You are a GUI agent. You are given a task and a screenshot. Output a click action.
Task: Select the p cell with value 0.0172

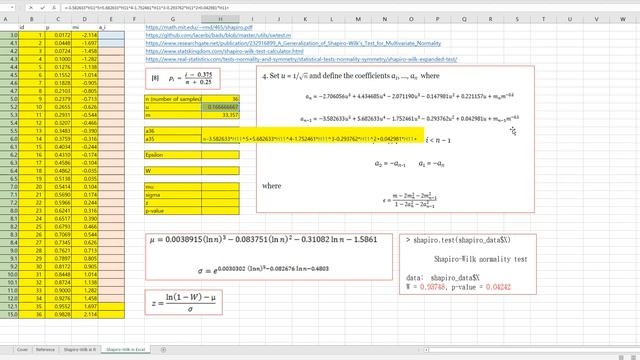(58, 35)
